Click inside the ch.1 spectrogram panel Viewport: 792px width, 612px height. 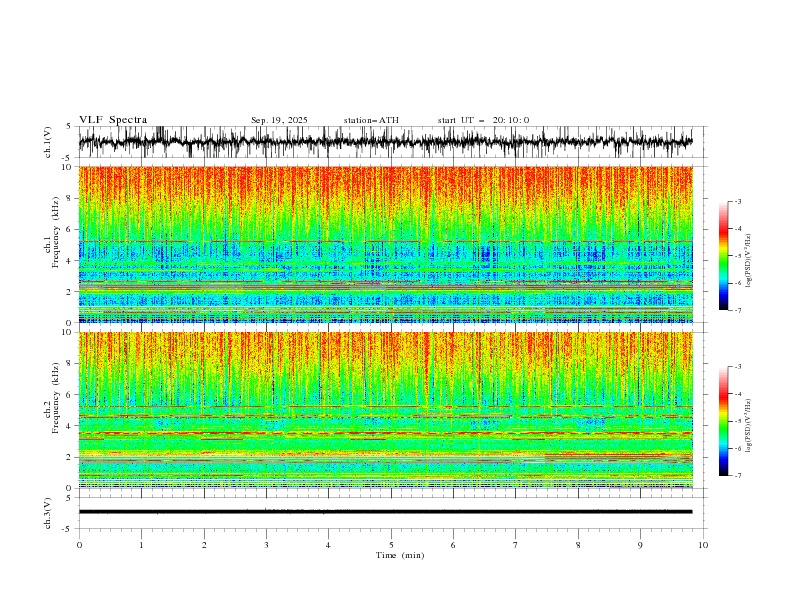[386, 244]
